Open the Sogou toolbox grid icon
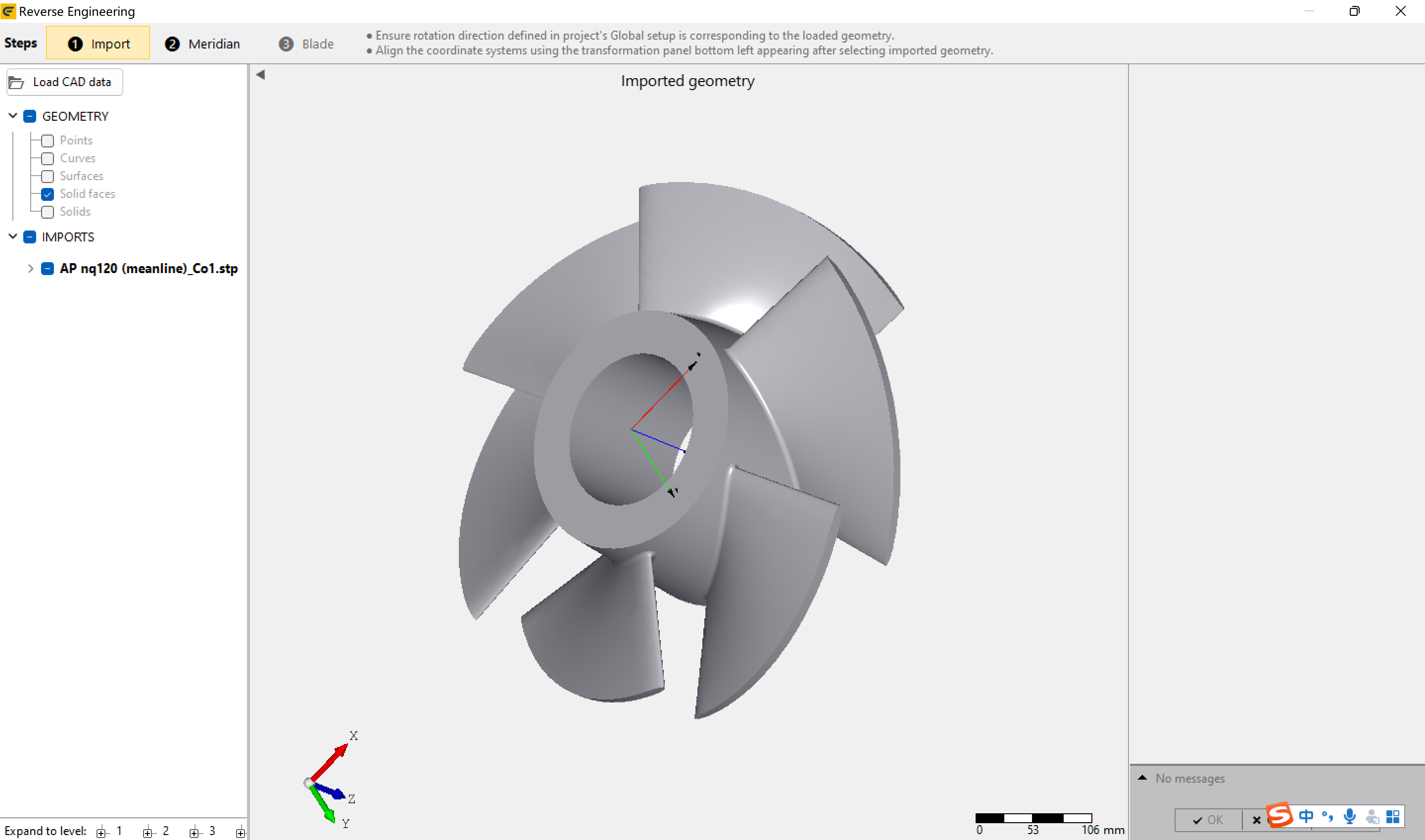 point(1393,816)
